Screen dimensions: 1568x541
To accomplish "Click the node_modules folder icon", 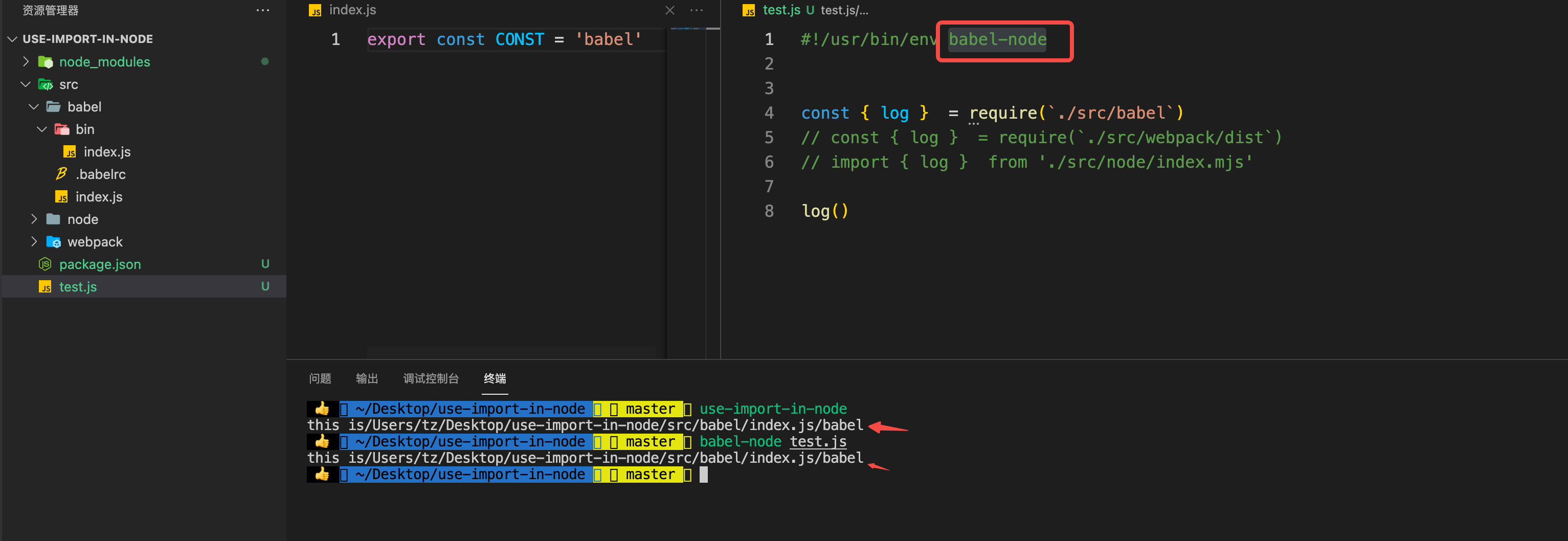I will [46, 61].
